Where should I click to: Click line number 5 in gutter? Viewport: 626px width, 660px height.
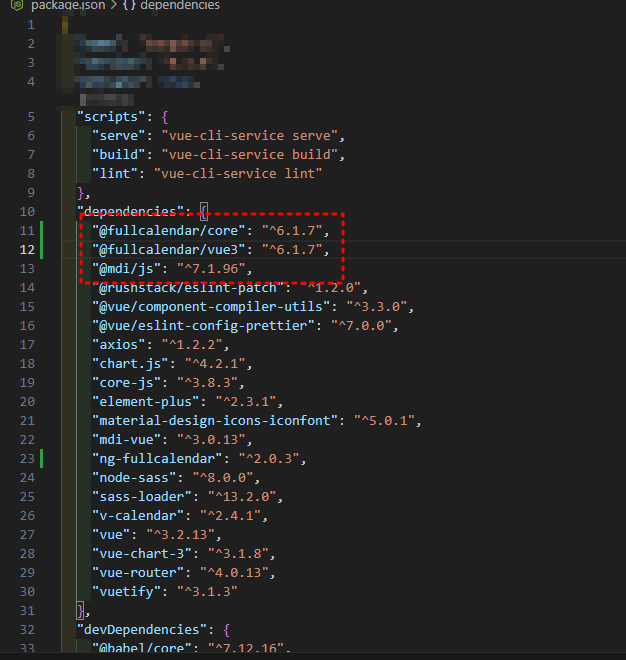click(x=31, y=117)
